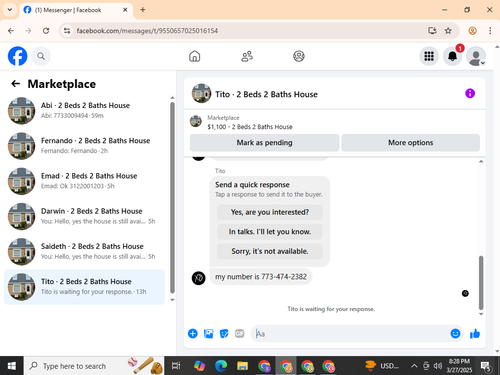Choose a sticker icon
Image resolution: width=500 pixels, height=375 pixels.
(x=224, y=333)
